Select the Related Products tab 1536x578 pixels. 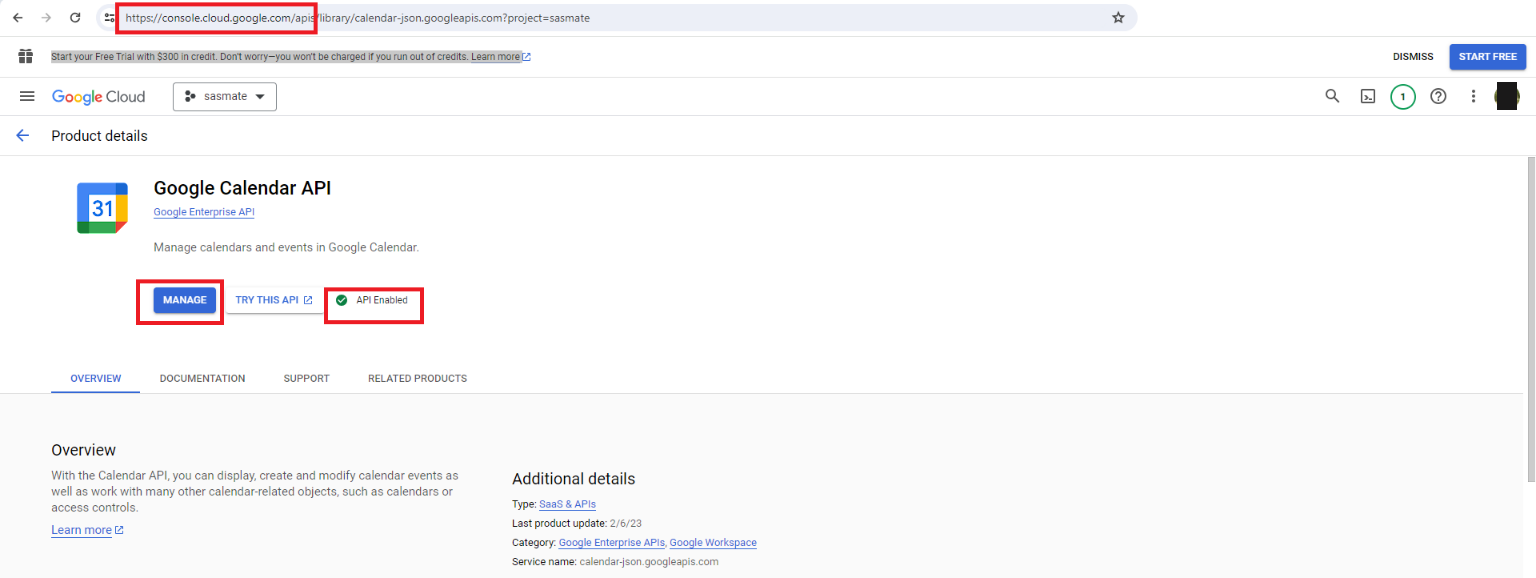[417, 379]
